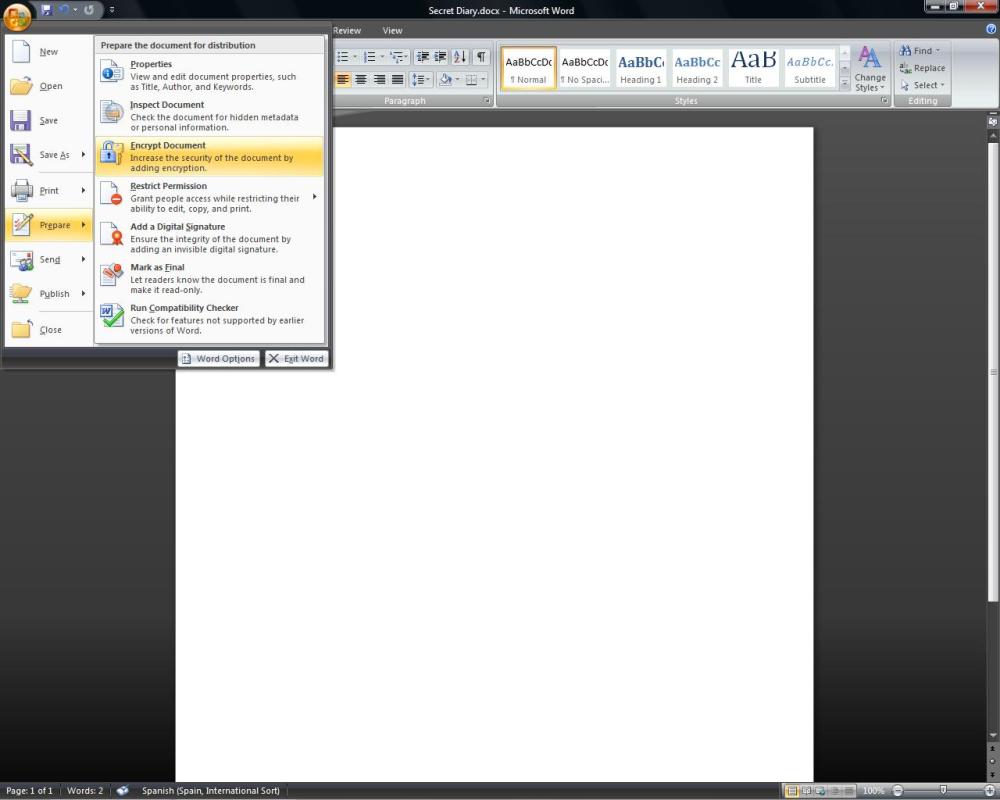Choose Save from the Office menu
The image size is (1000, 800).
48,121
